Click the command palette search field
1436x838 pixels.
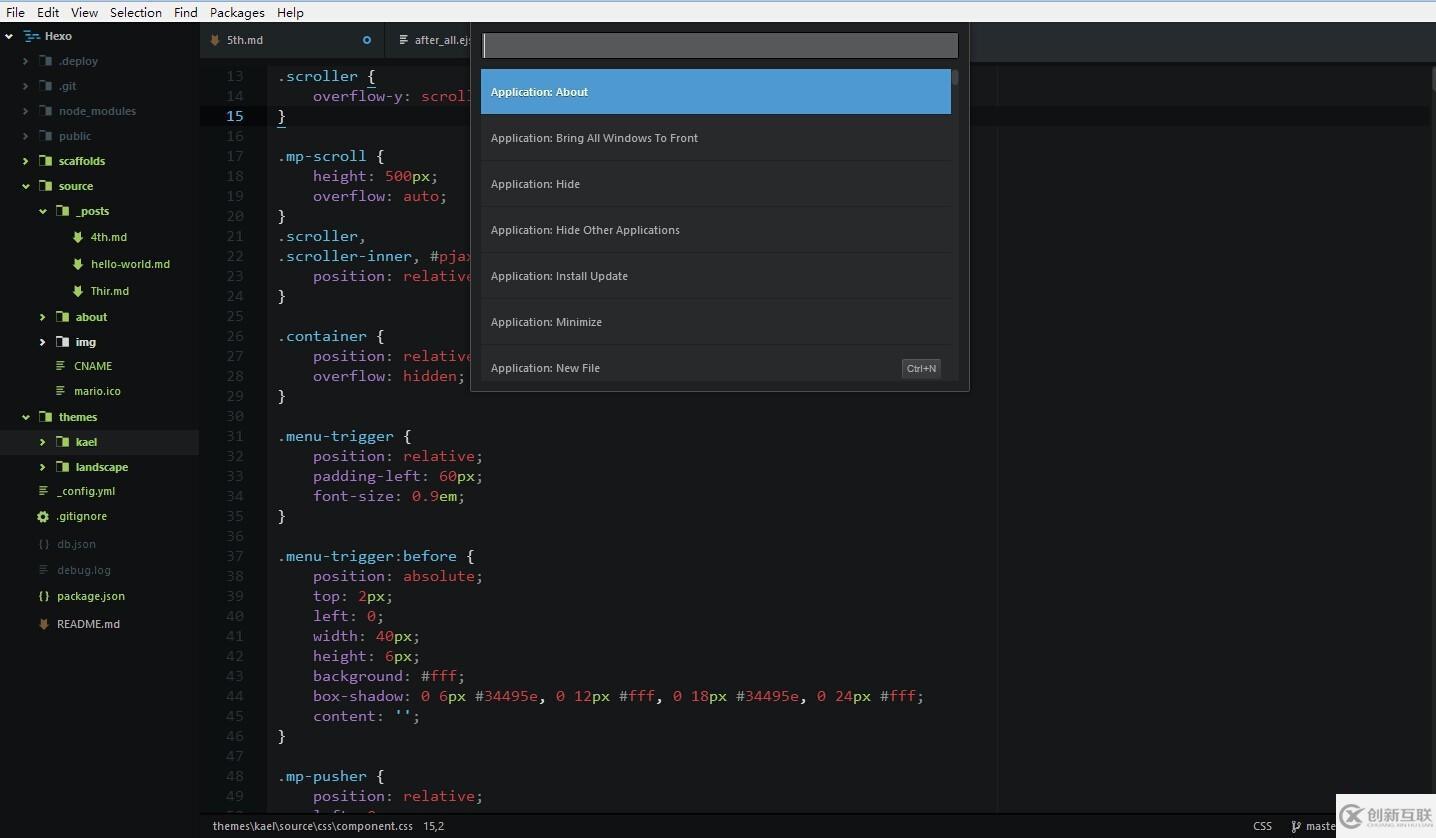pyautogui.click(x=720, y=45)
